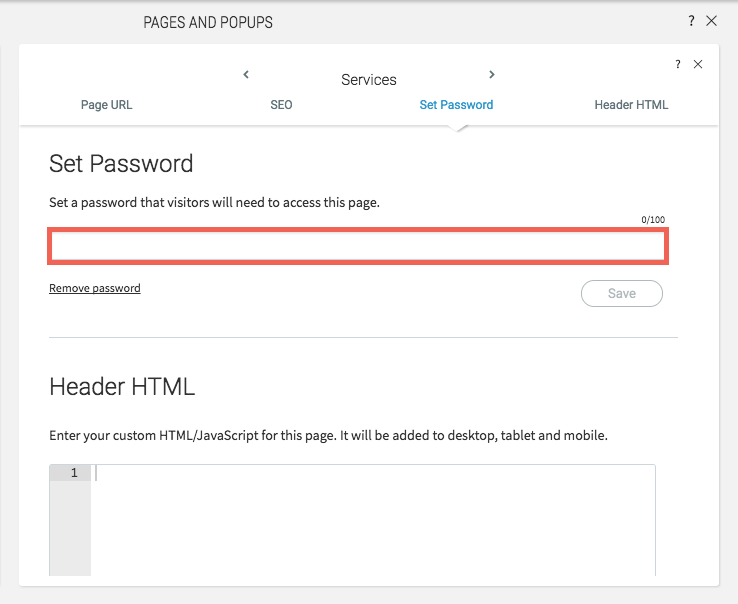Place cursor in Header HTML code editor
Viewport: 738px width, 604px height.
[x=373, y=520]
